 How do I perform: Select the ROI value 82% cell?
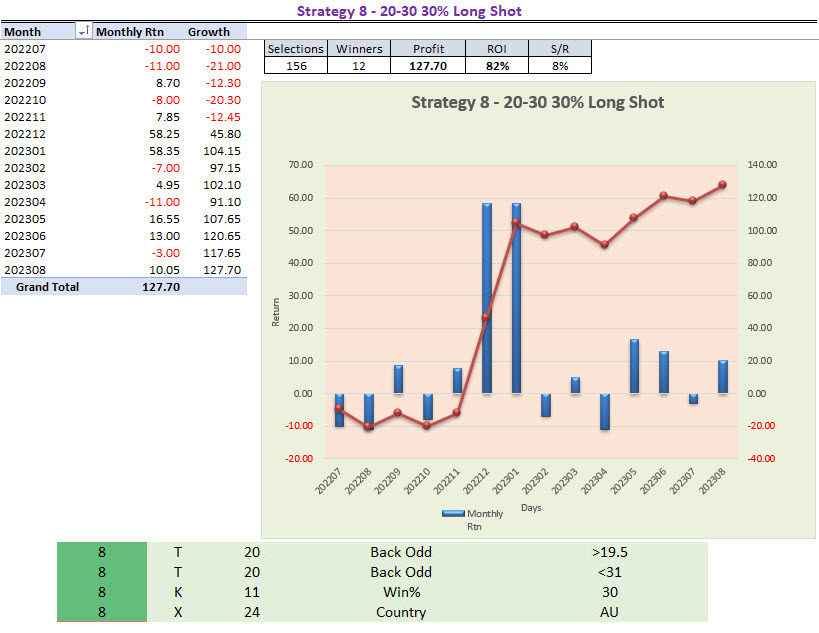[x=498, y=66]
